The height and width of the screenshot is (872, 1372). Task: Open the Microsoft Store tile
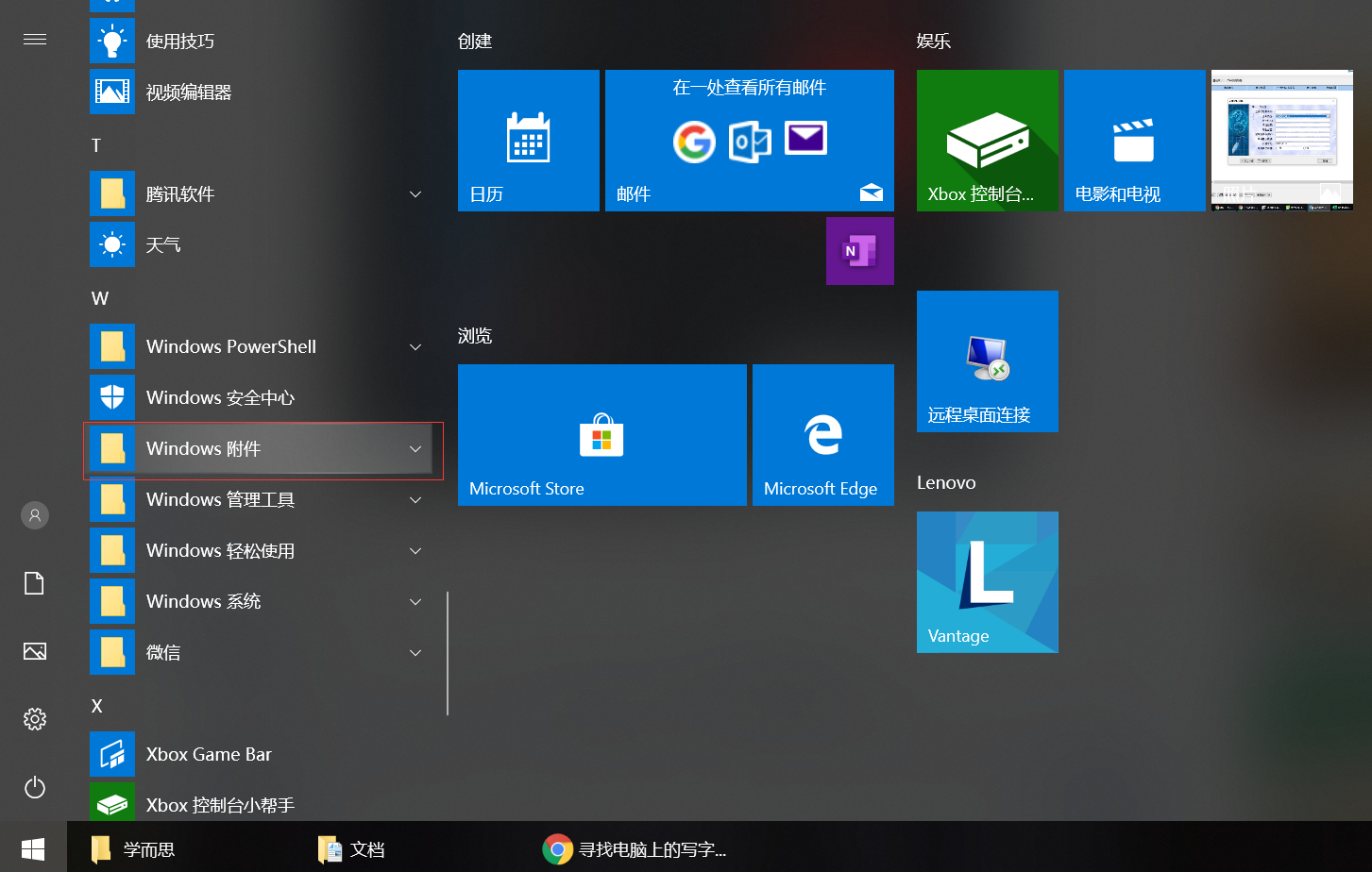[x=602, y=435]
